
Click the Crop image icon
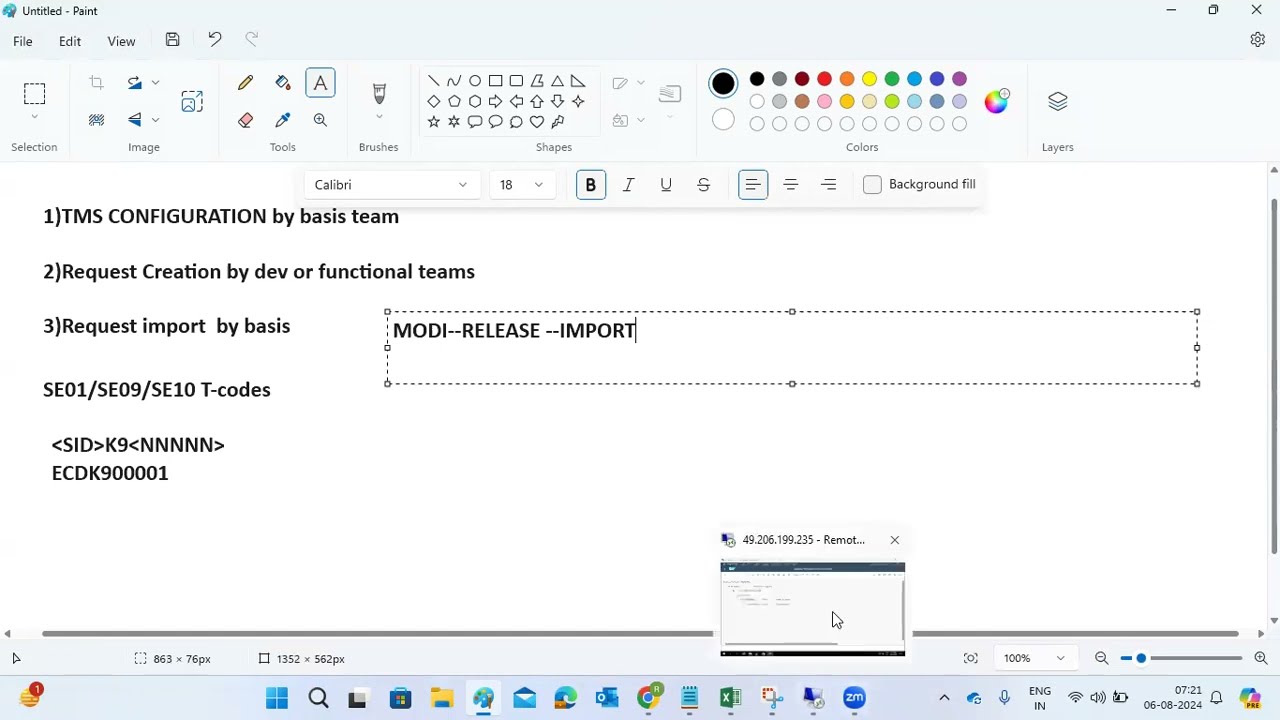[x=96, y=83]
